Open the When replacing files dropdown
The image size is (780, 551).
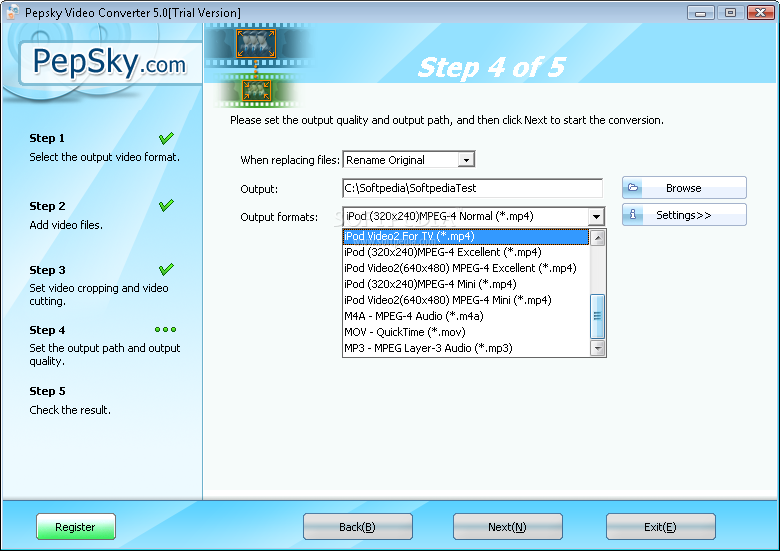(466, 160)
